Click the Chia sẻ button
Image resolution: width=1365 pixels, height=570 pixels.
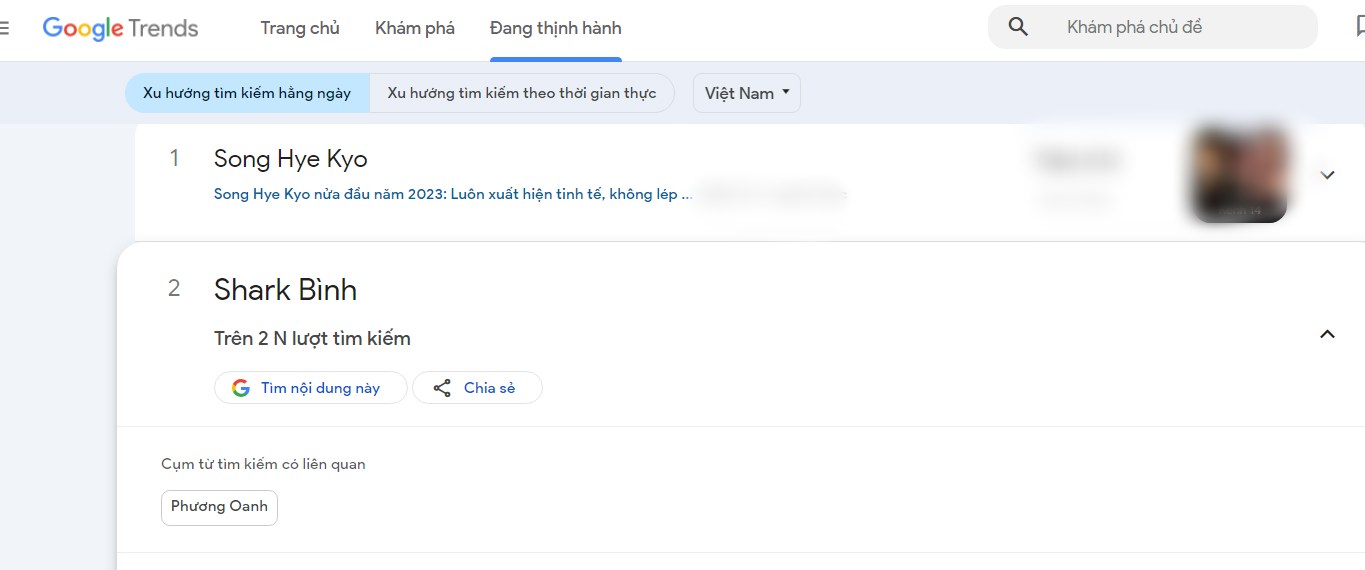pyautogui.click(x=477, y=388)
